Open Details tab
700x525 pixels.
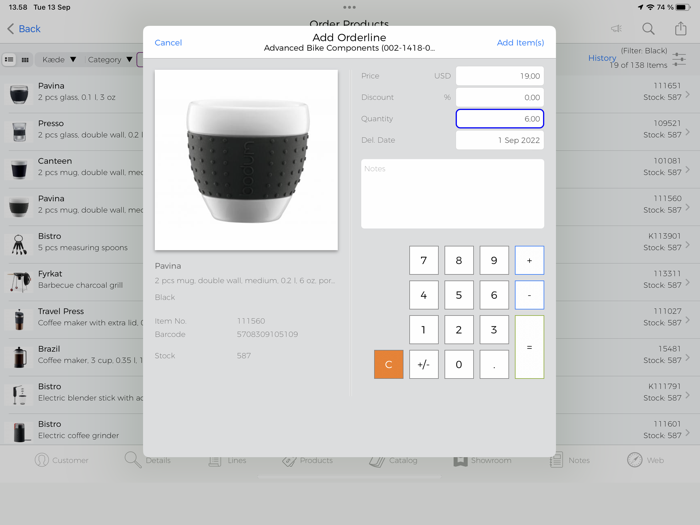click(147, 460)
